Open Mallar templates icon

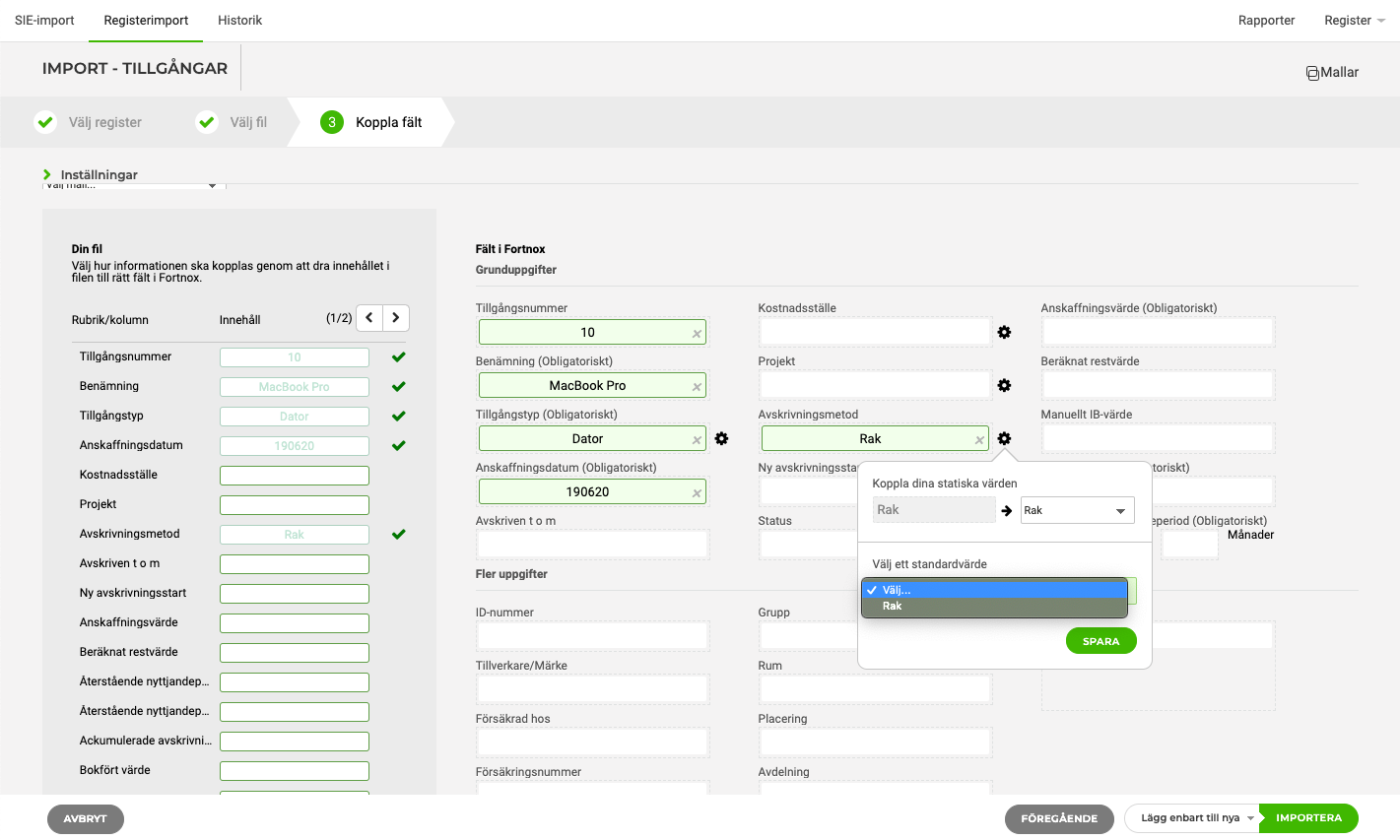click(x=1312, y=73)
